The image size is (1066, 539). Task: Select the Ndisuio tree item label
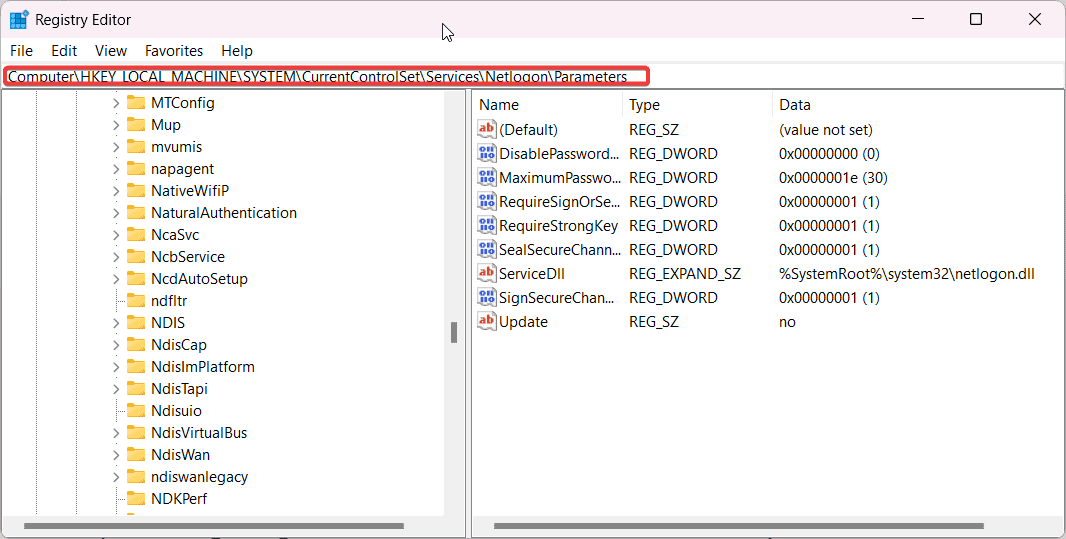click(177, 411)
